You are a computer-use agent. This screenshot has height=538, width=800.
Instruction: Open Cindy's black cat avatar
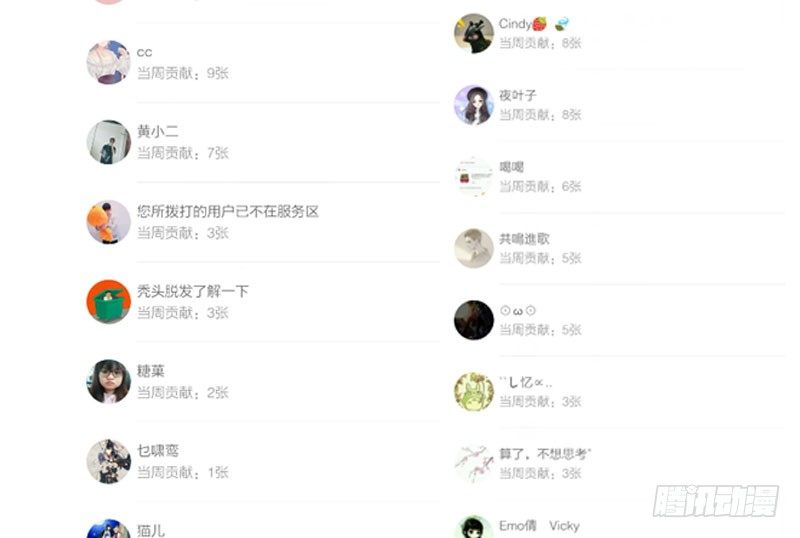pyautogui.click(x=473, y=33)
